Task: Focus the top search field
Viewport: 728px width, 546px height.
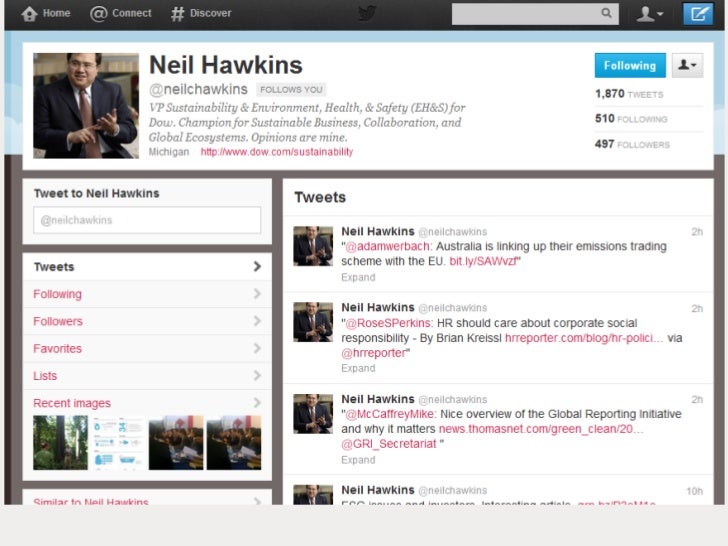Action: 535,13
